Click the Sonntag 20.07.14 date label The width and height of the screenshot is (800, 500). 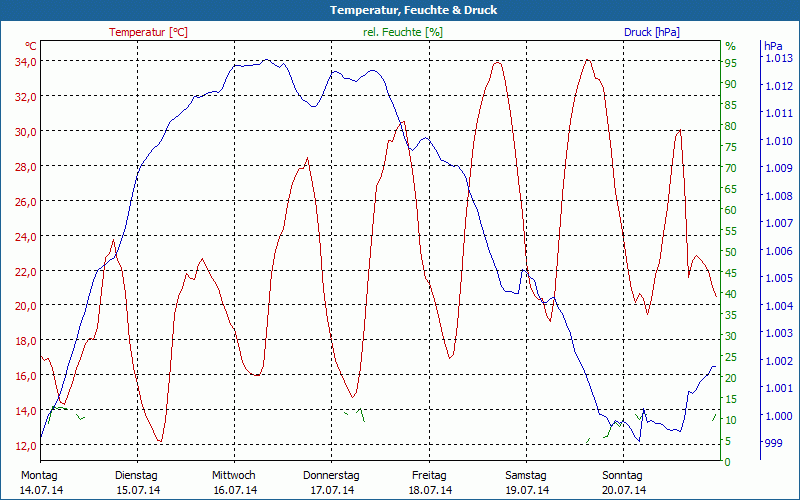tap(623, 482)
